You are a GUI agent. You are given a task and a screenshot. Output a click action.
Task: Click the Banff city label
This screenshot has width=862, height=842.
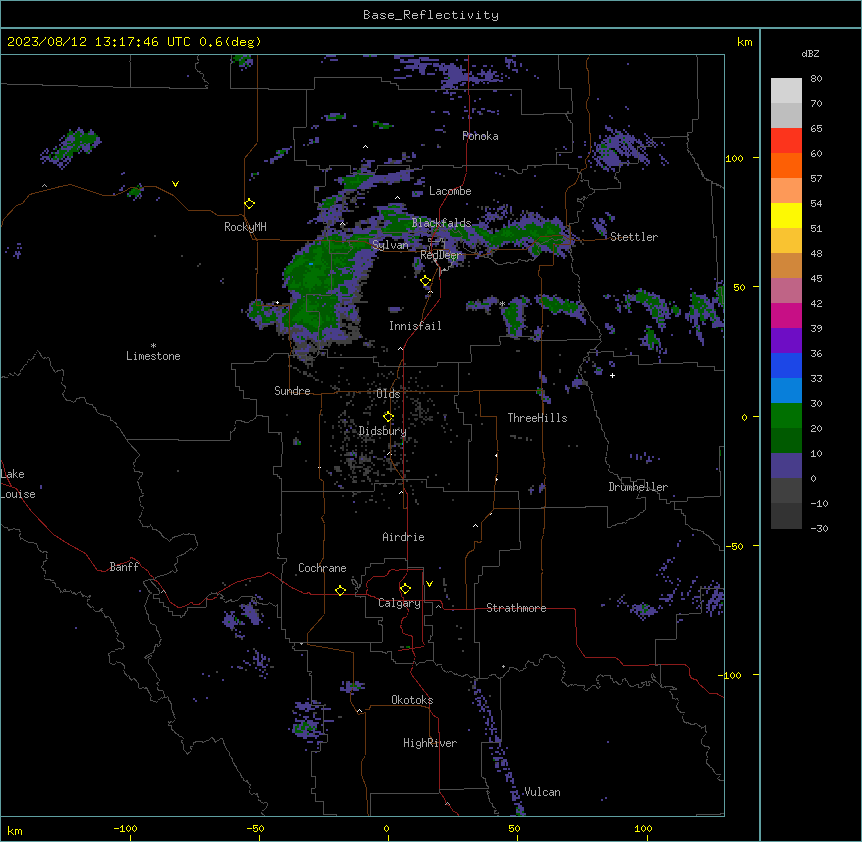click(124, 567)
